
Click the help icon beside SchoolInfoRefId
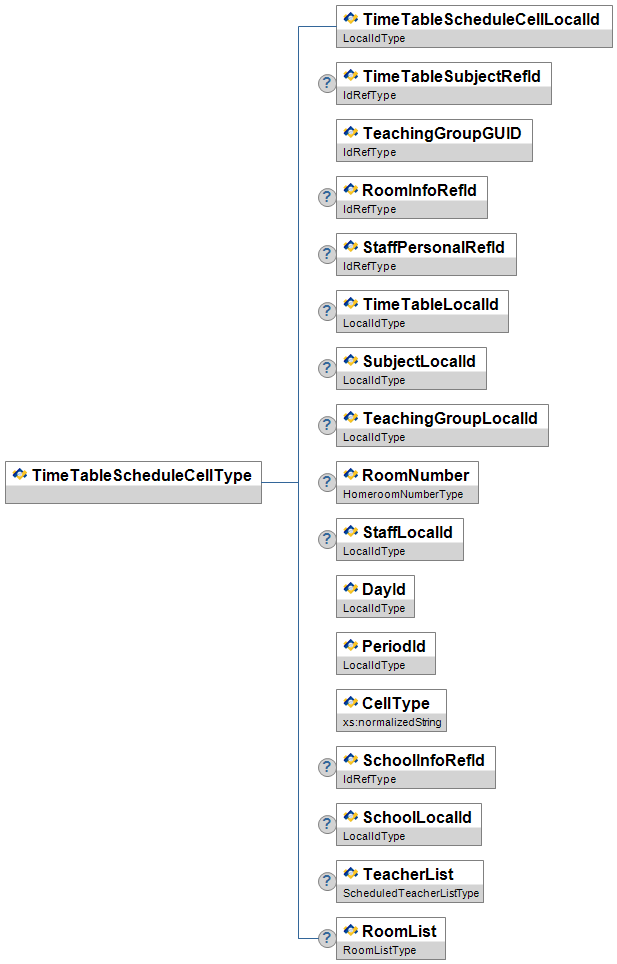coord(326,768)
